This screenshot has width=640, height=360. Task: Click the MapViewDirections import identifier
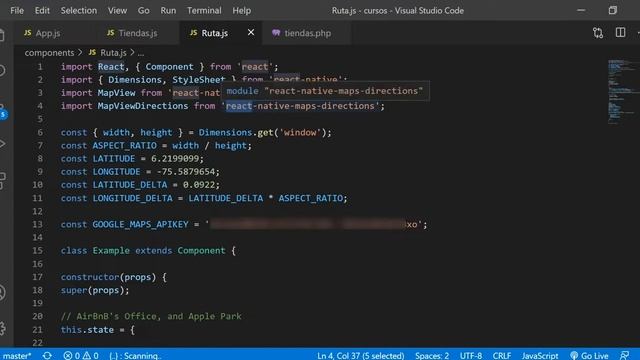142,106
